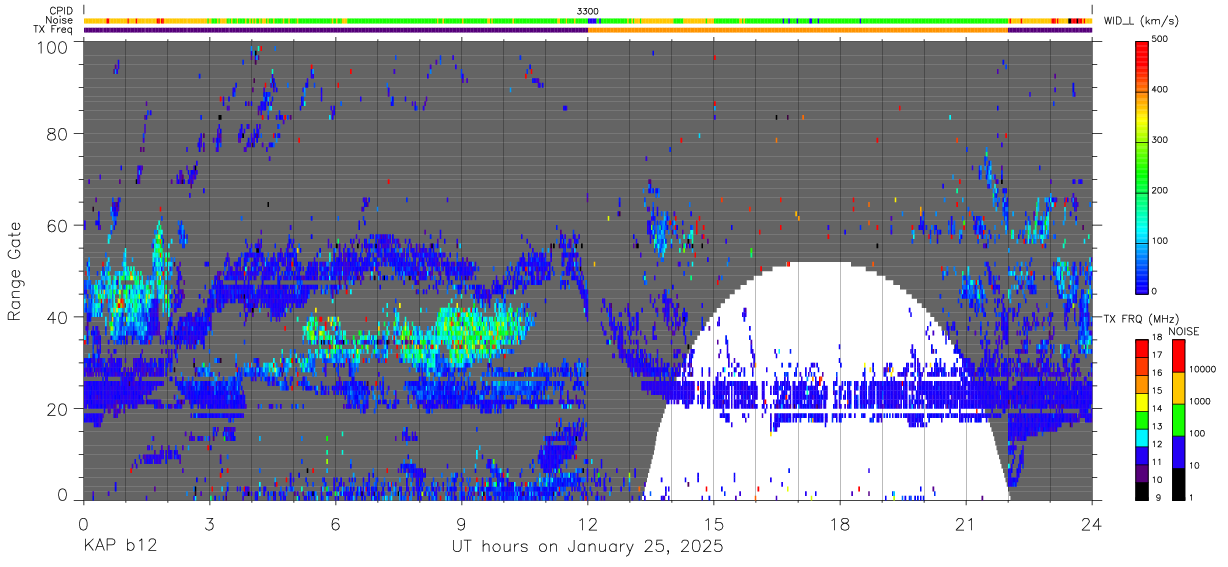Viewport: 1228px width, 567px height.
Task: Click the 3300 CPID value above the plot
Action: click(588, 11)
